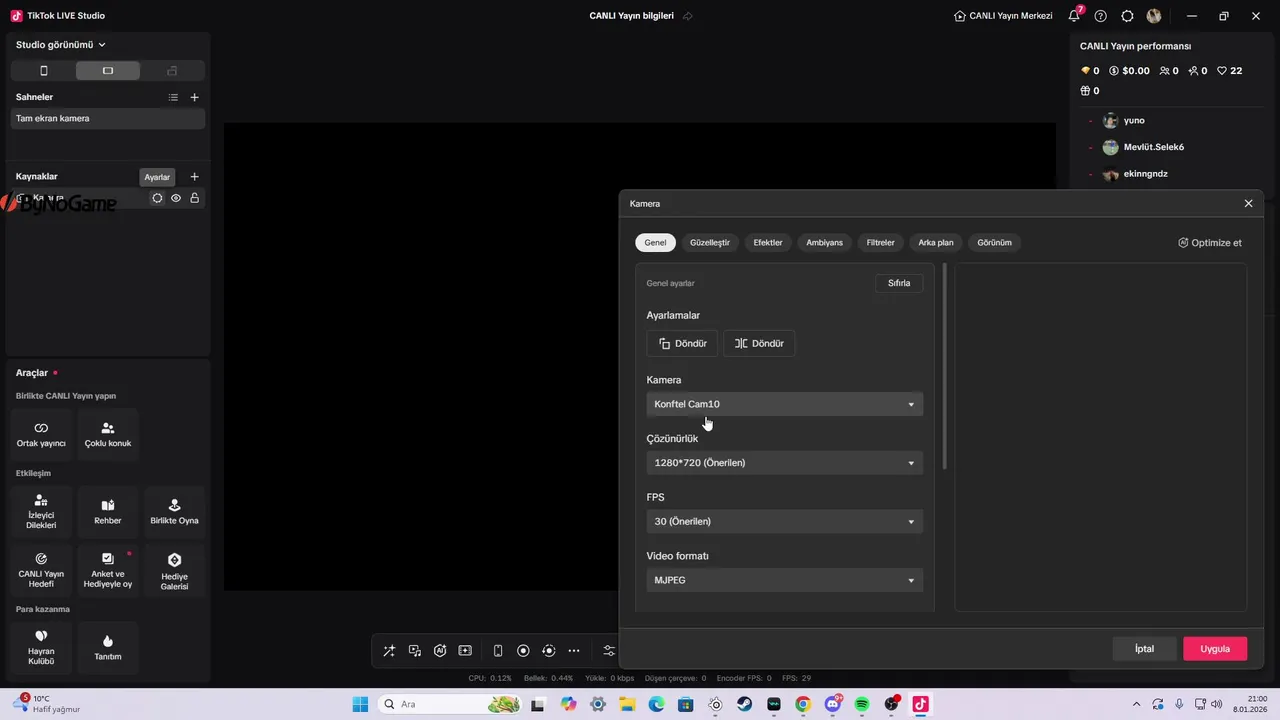Viewport: 1280px width, 720px height.
Task: Open the app settings gear in title bar
Action: tap(1127, 16)
